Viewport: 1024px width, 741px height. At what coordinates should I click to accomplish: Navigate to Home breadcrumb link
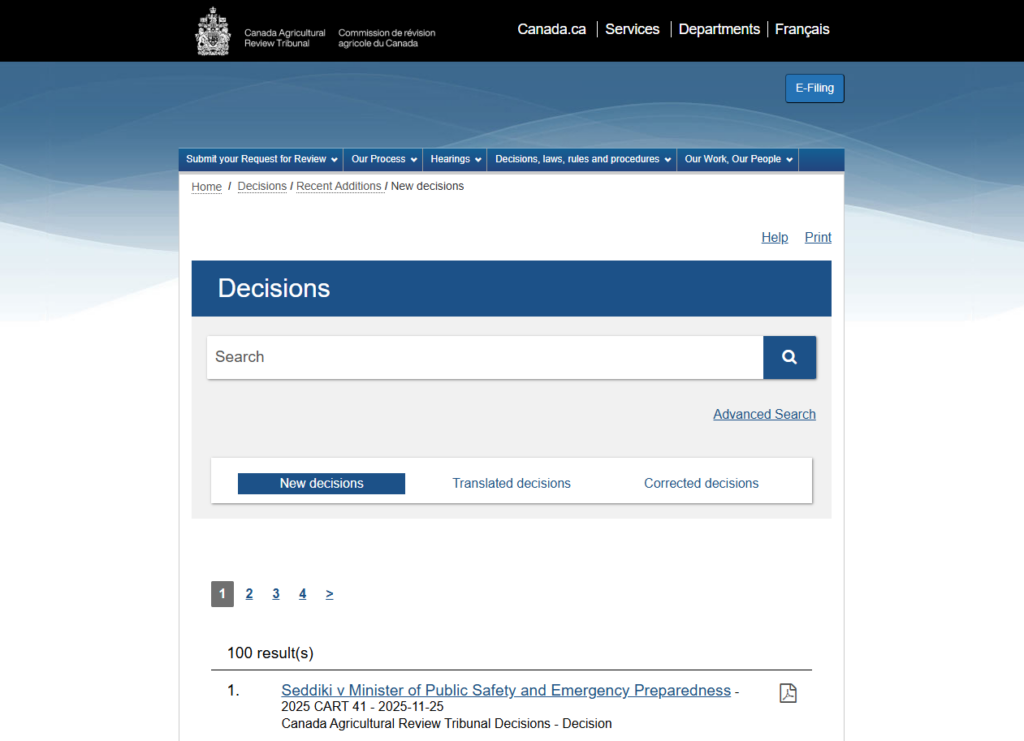point(207,187)
